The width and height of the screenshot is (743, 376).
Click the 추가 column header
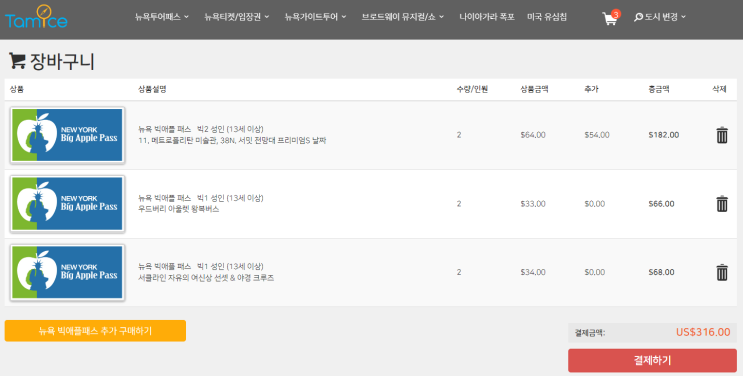click(591, 89)
